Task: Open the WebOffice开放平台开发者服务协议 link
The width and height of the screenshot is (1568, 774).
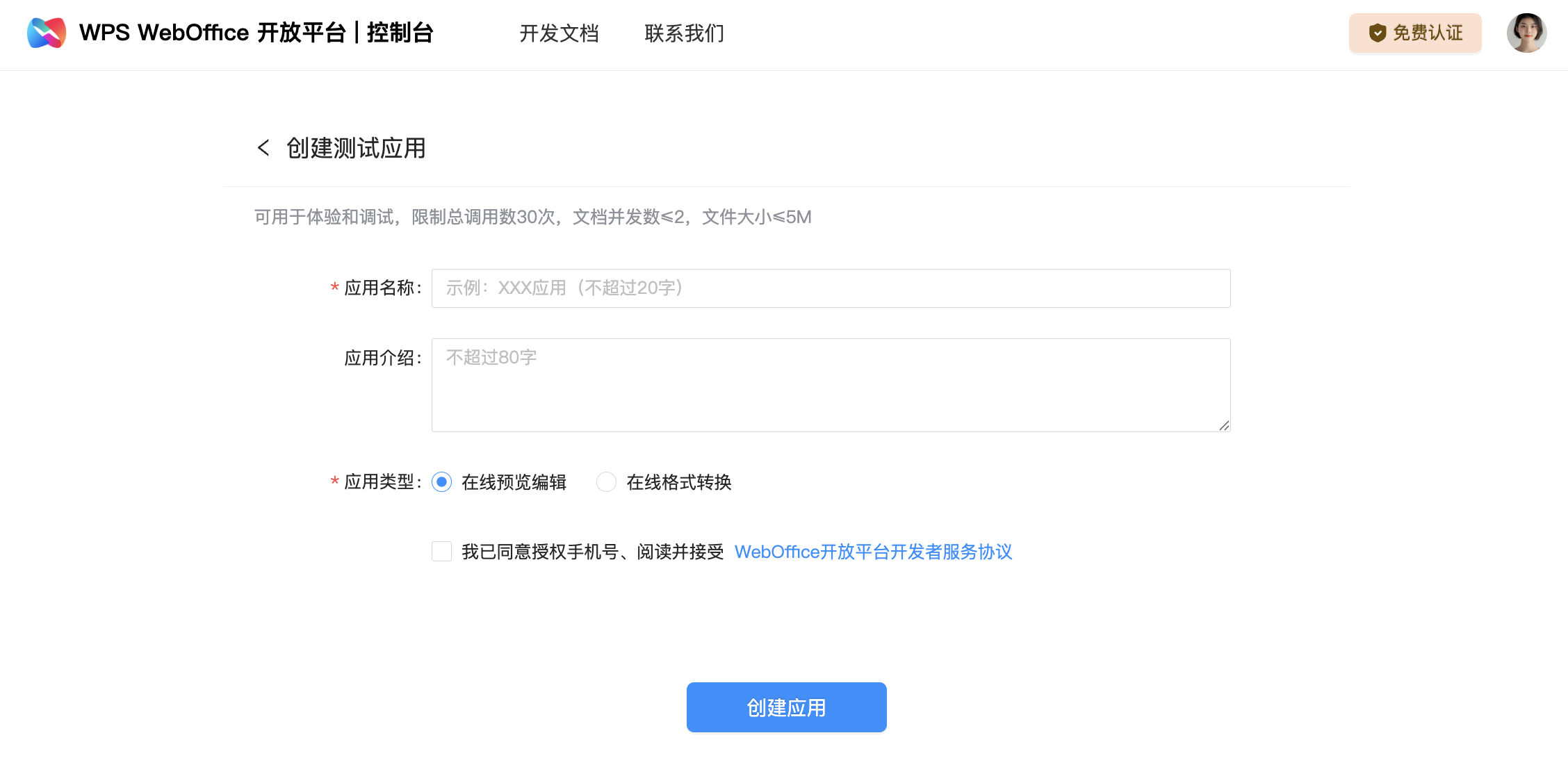Action: click(x=873, y=552)
